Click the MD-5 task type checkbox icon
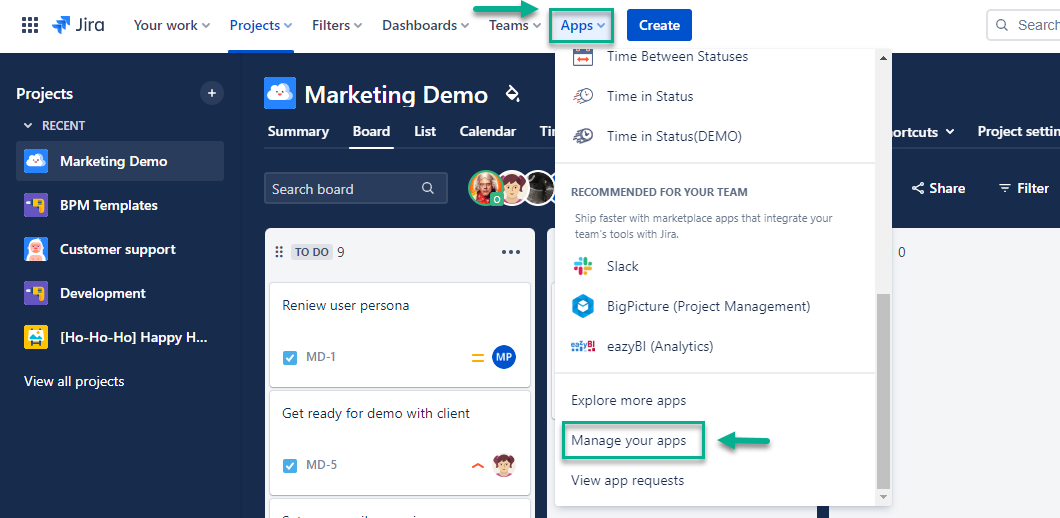The height and width of the screenshot is (518, 1060). point(290,465)
